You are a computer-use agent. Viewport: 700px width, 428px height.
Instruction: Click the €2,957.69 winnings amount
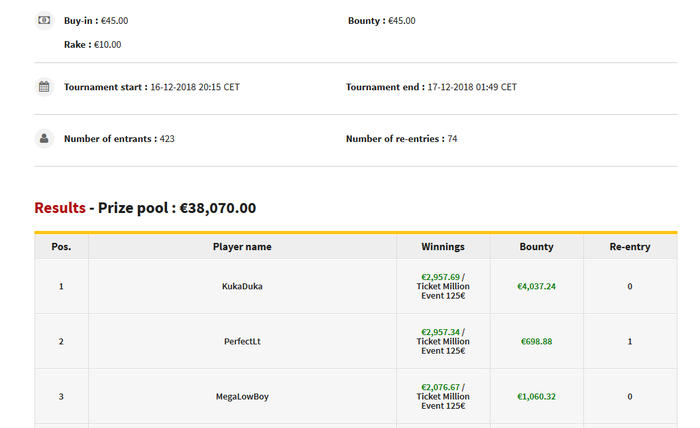click(440, 277)
